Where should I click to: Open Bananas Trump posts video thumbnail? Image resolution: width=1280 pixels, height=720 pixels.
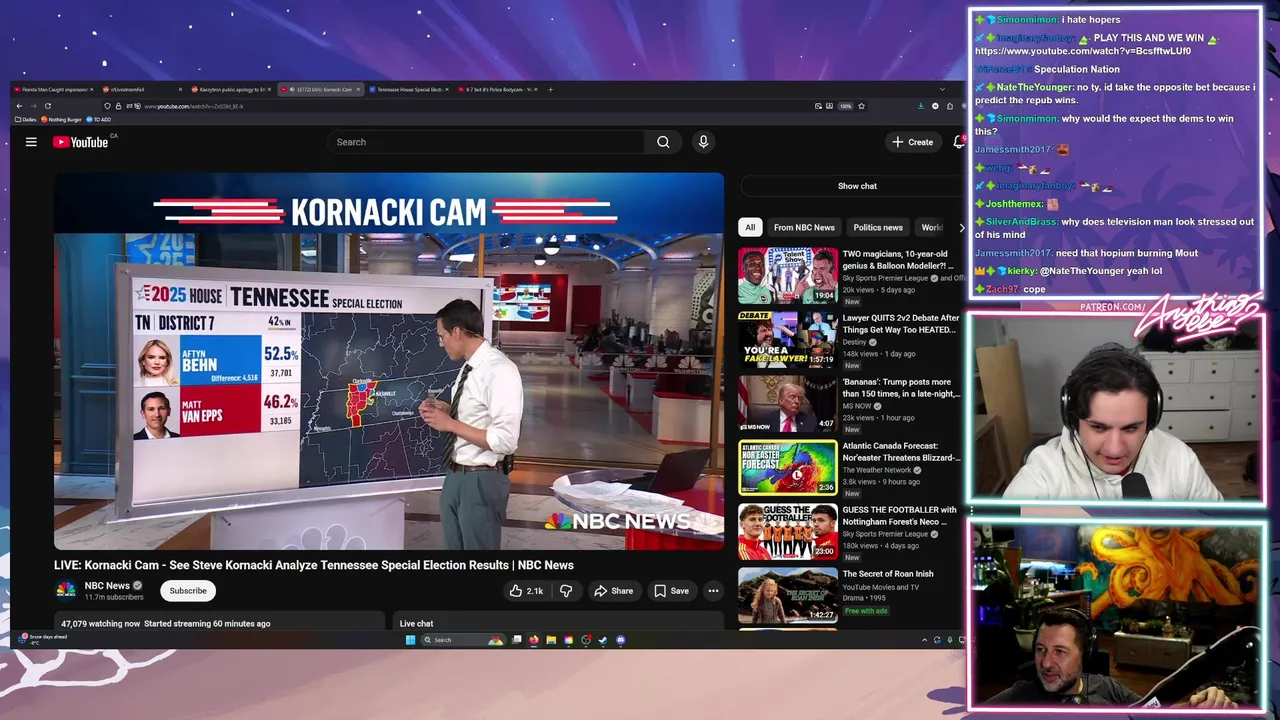[788, 403]
